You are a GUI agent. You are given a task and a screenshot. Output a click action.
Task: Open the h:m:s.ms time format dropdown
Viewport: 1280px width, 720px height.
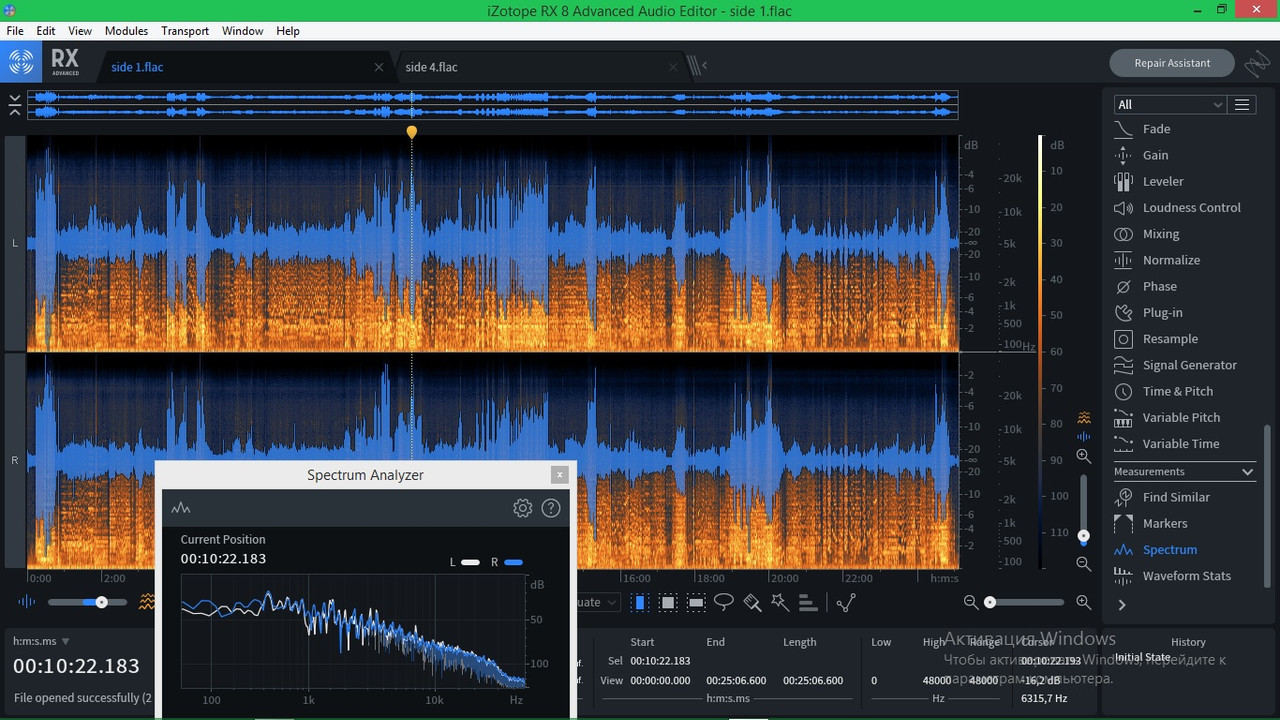click(x=41, y=641)
